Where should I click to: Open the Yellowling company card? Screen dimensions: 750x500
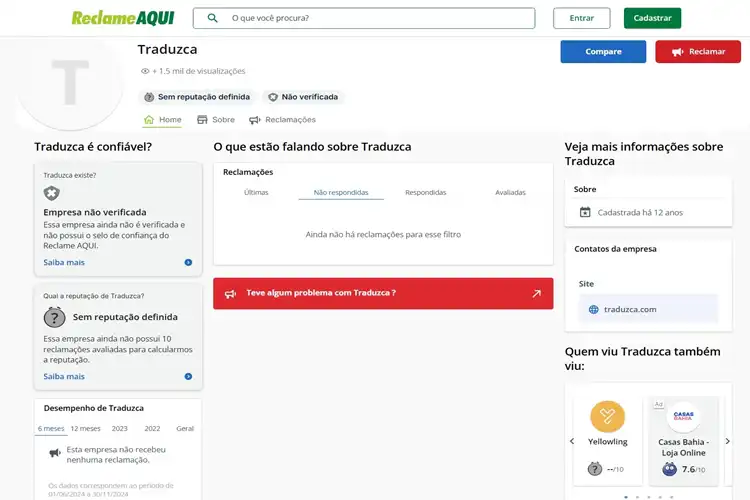608,441
